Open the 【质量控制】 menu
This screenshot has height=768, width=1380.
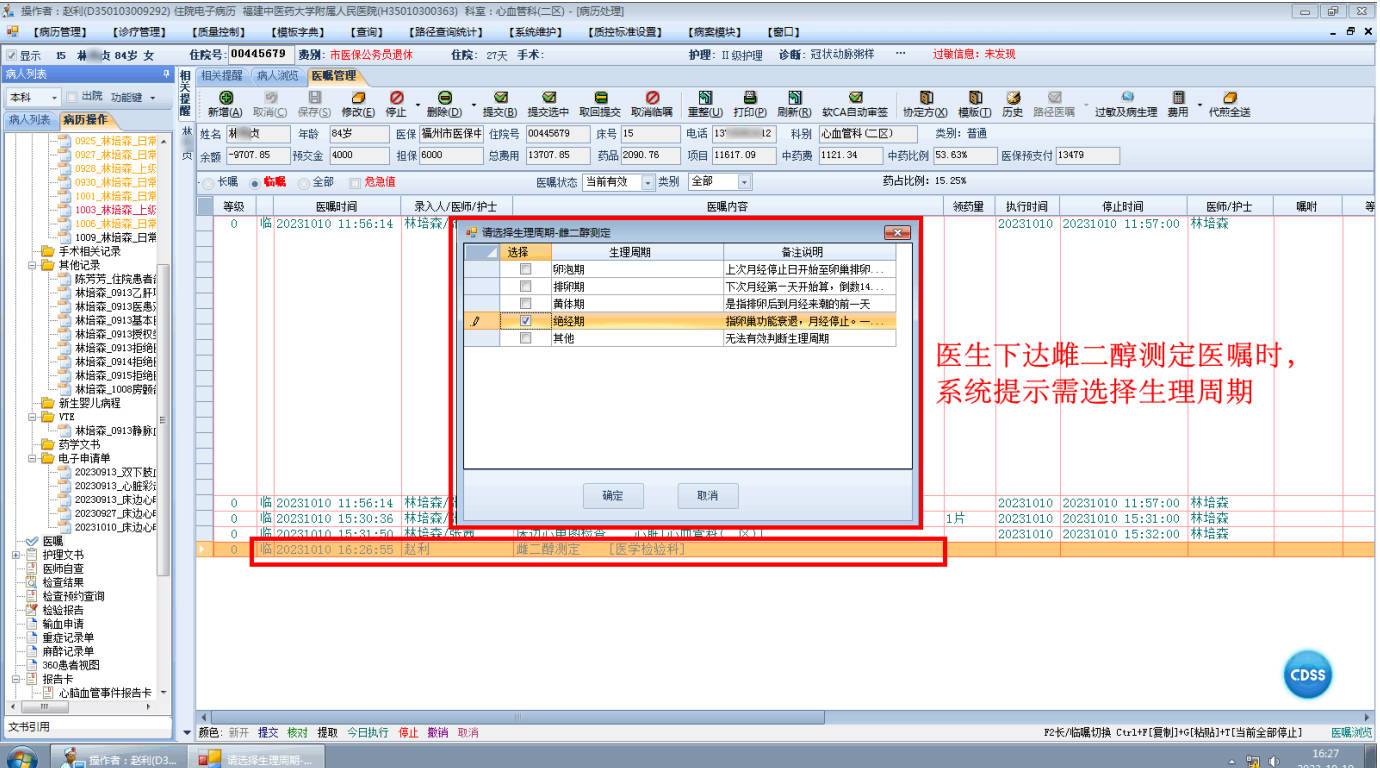tap(216, 32)
